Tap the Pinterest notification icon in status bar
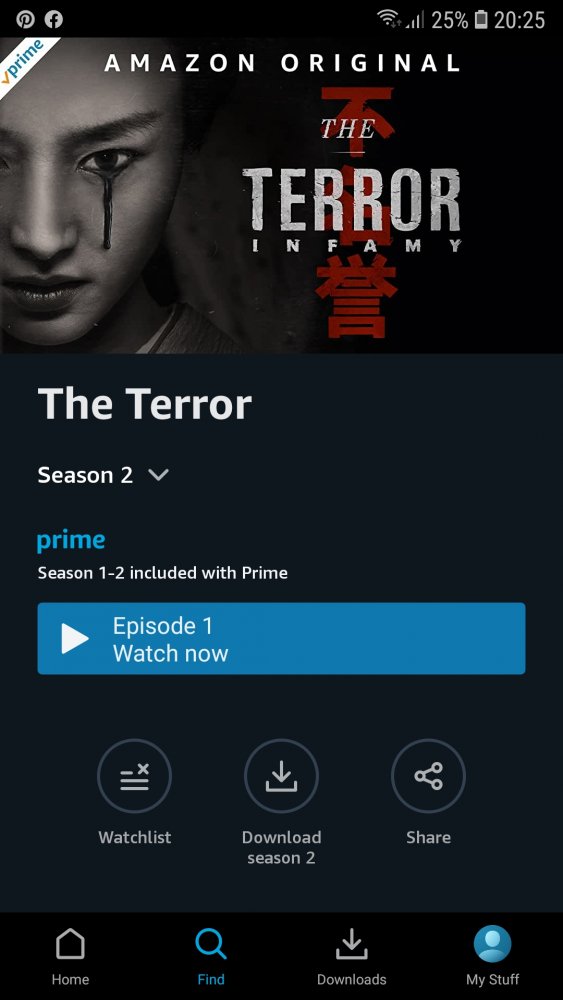 pyautogui.click(x=26, y=20)
